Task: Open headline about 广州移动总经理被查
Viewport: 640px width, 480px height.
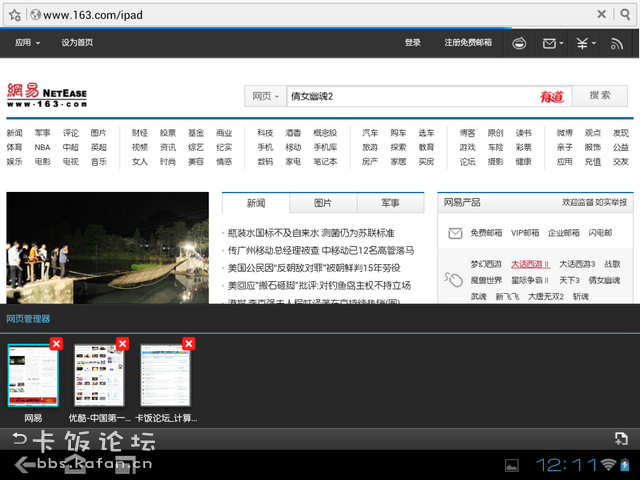Action: 321,251
